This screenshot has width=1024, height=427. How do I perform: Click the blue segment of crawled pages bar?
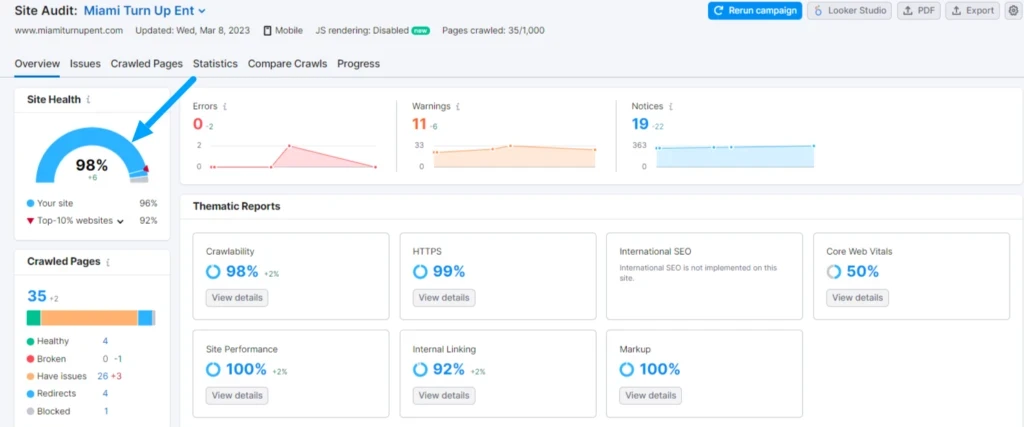[x=145, y=318]
